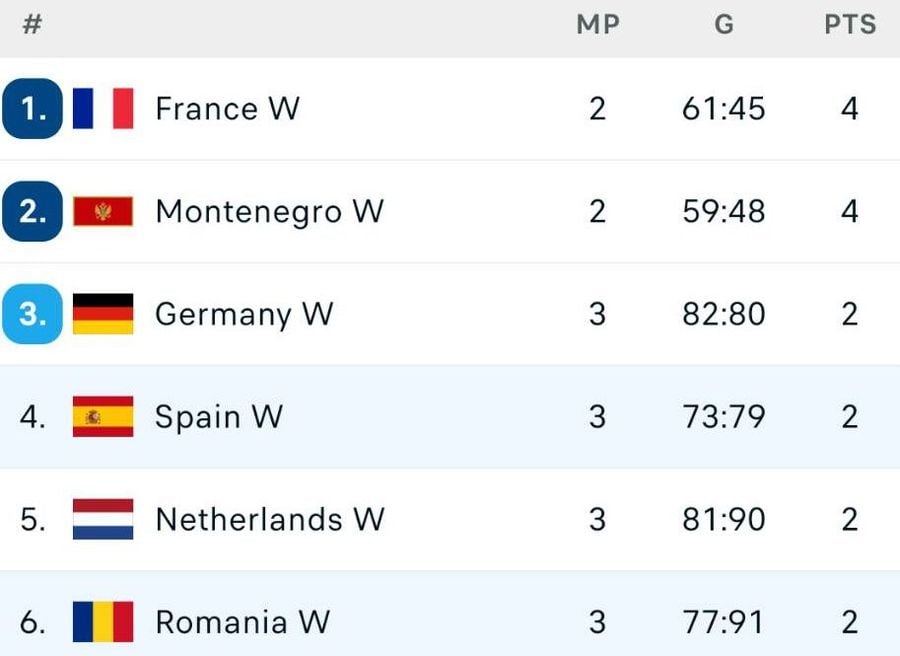Click the France flag icon
The width and height of the screenshot is (900, 656).
tap(103, 108)
